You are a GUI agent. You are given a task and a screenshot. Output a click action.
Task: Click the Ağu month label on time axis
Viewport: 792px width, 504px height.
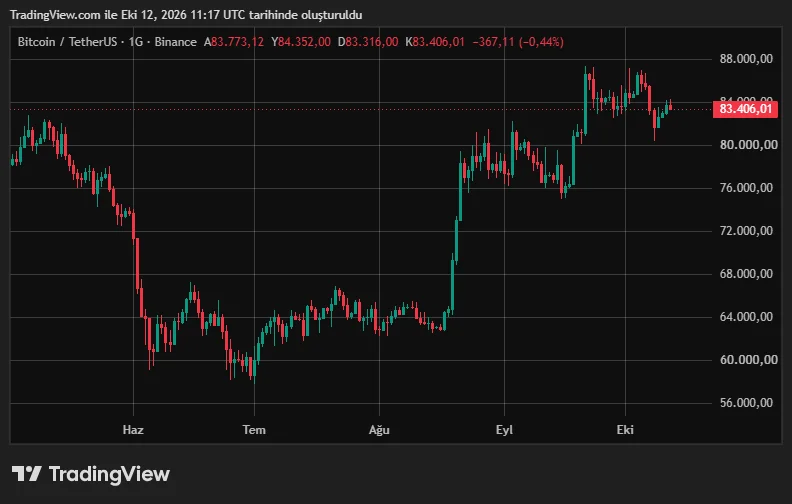(379, 430)
